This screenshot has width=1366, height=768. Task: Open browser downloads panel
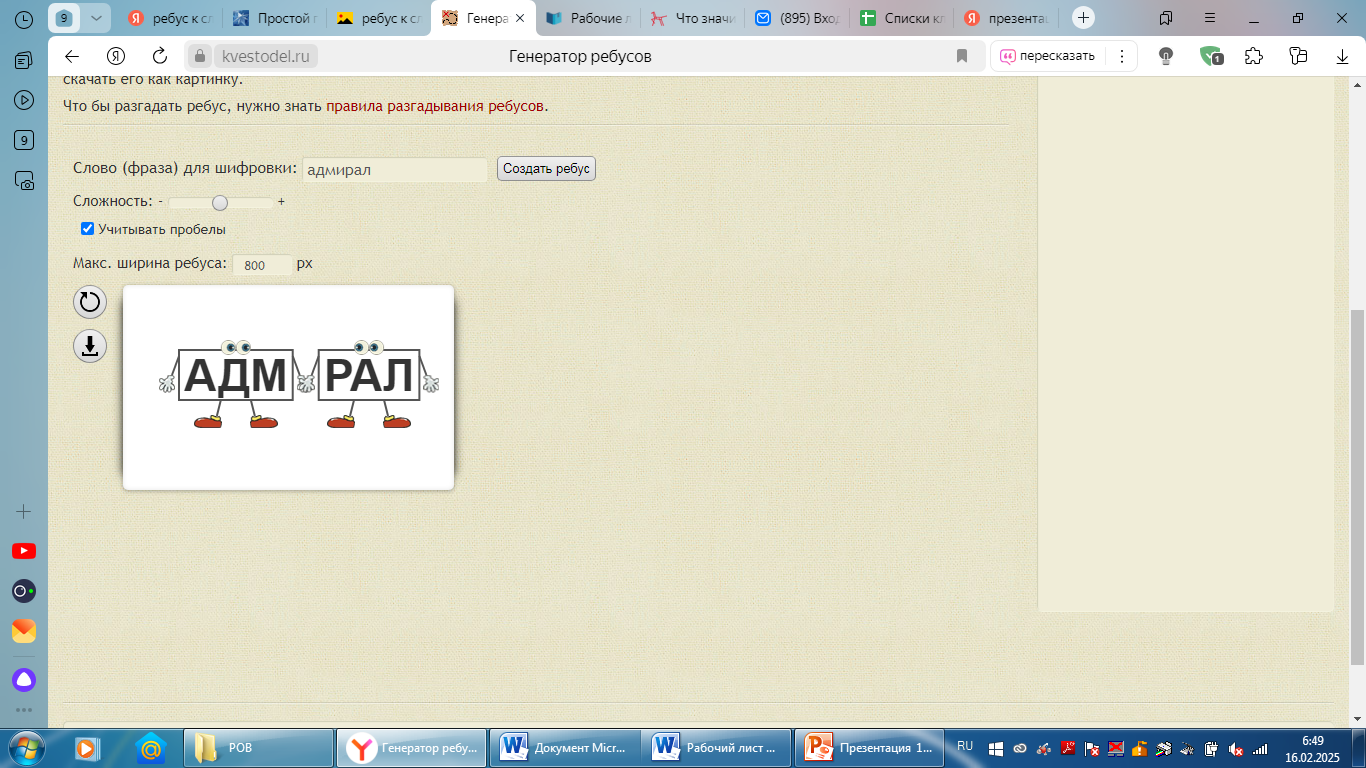tap(1343, 56)
